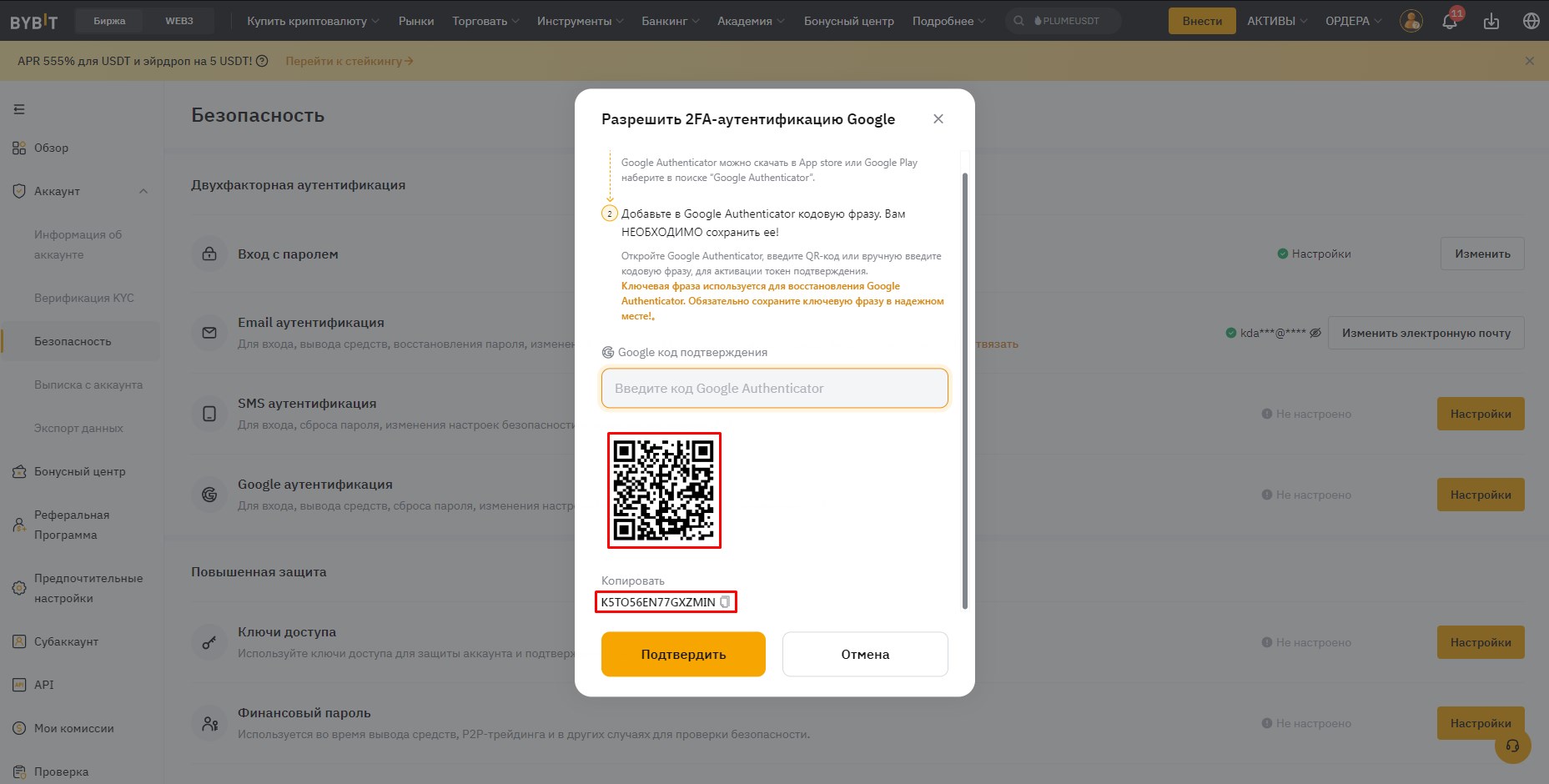Click the SMS аутентификация phone icon
The image size is (1549, 784).
coord(209,414)
